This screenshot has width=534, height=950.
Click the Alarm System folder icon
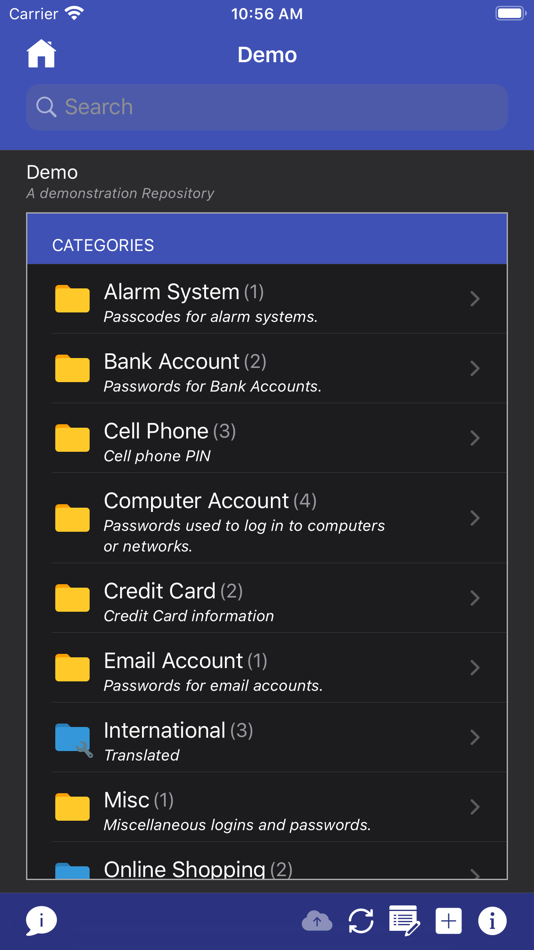(x=72, y=299)
